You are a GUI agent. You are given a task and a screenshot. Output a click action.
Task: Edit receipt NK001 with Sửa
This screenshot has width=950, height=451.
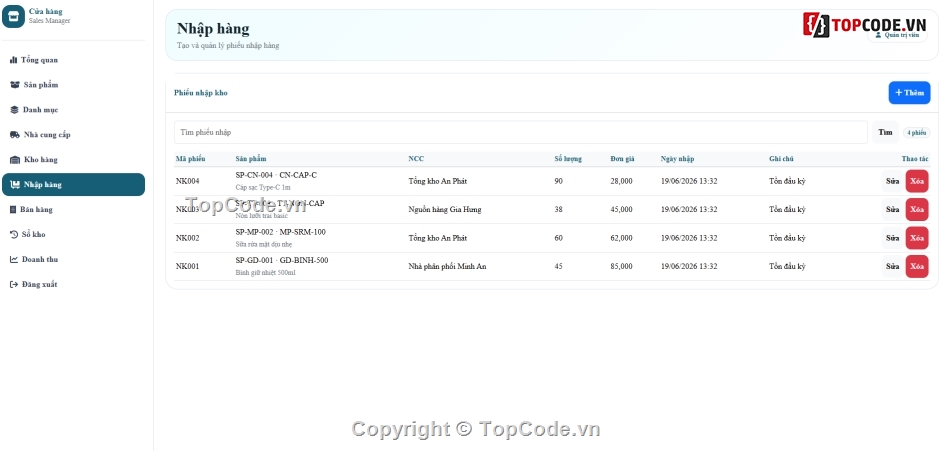(x=892, y=266)
